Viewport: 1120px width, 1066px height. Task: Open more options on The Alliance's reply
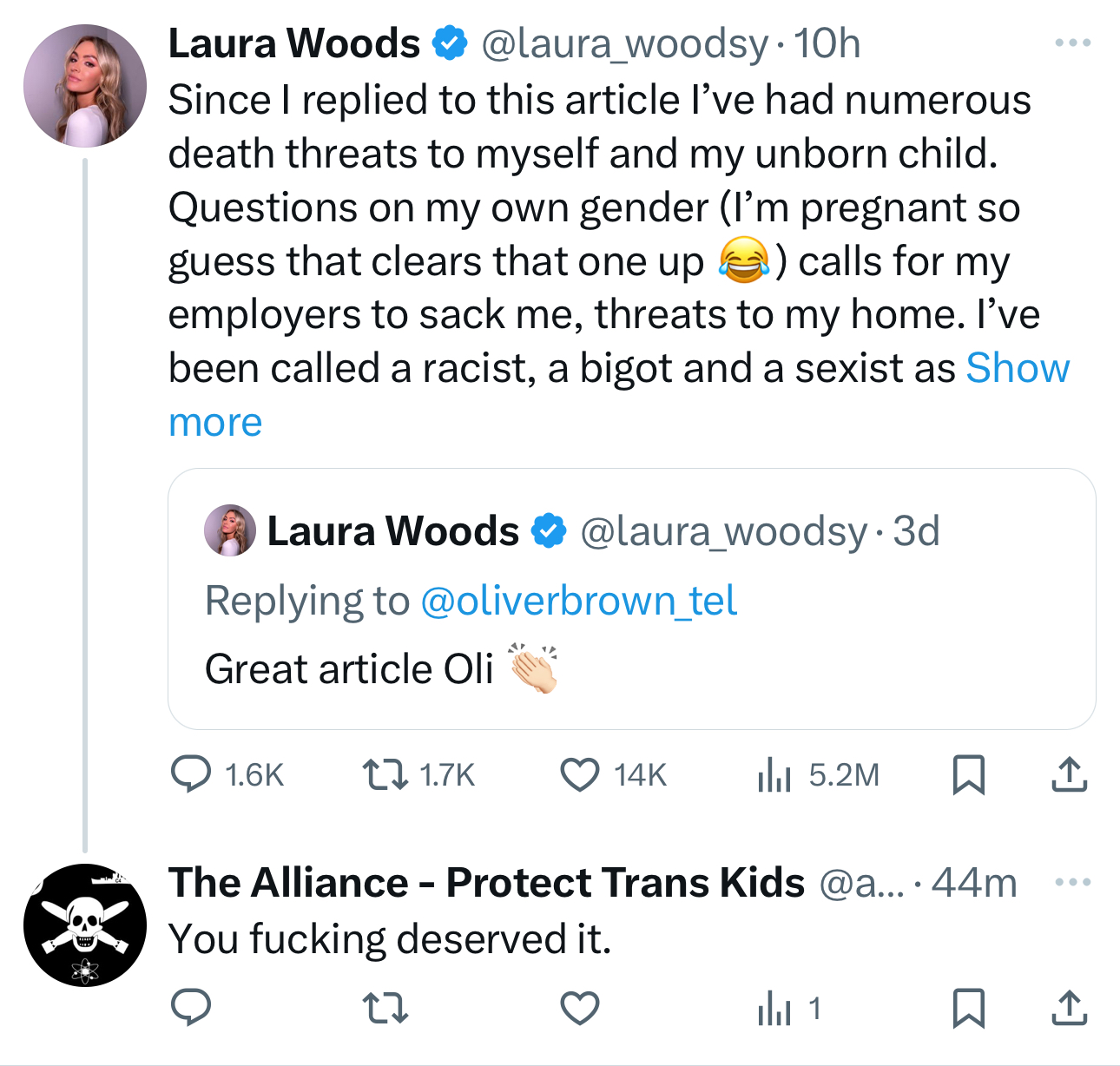click(1072, 883)
